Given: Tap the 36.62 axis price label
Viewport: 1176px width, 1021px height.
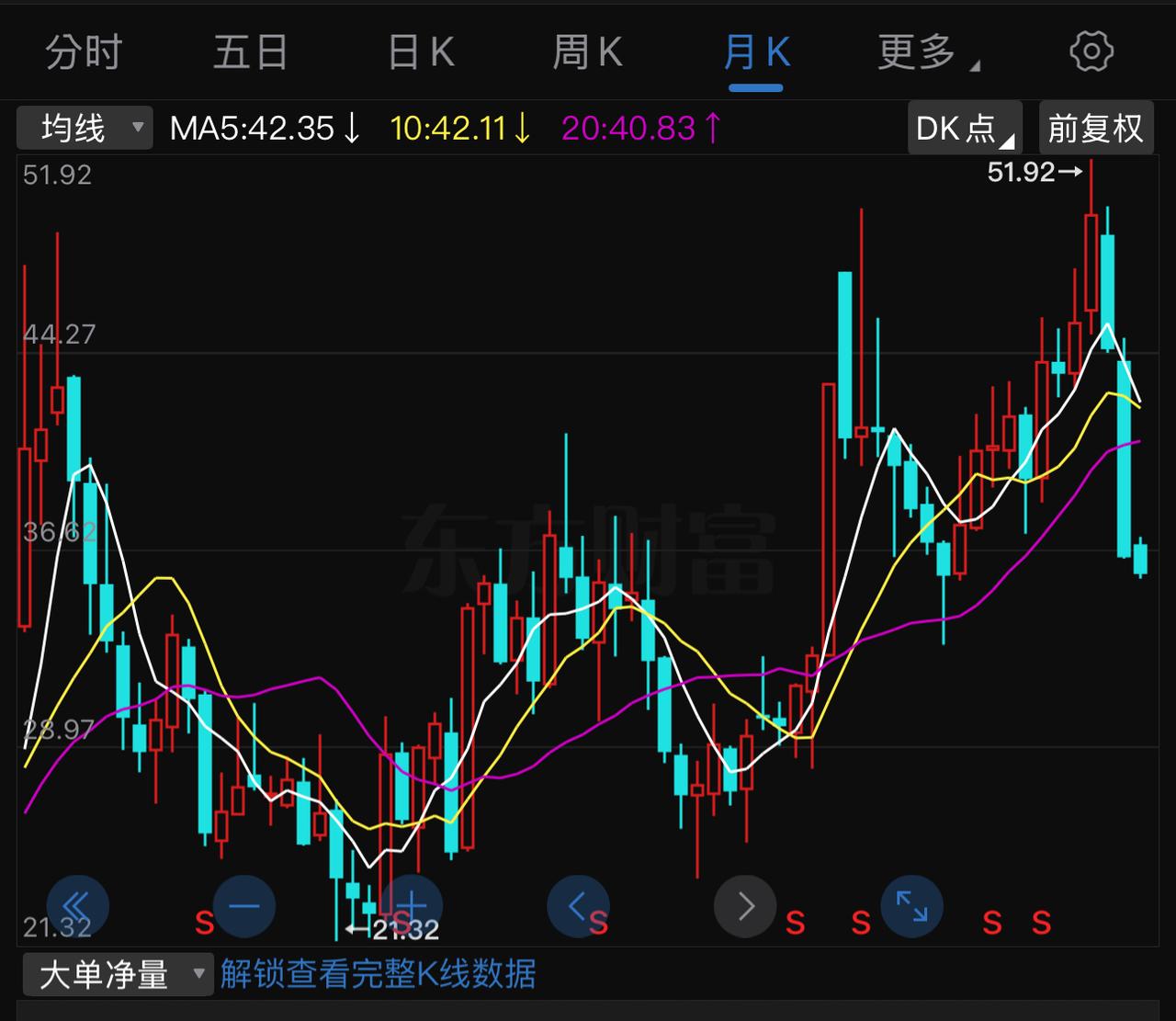Looking at the screenshot, I should [59, 531].
